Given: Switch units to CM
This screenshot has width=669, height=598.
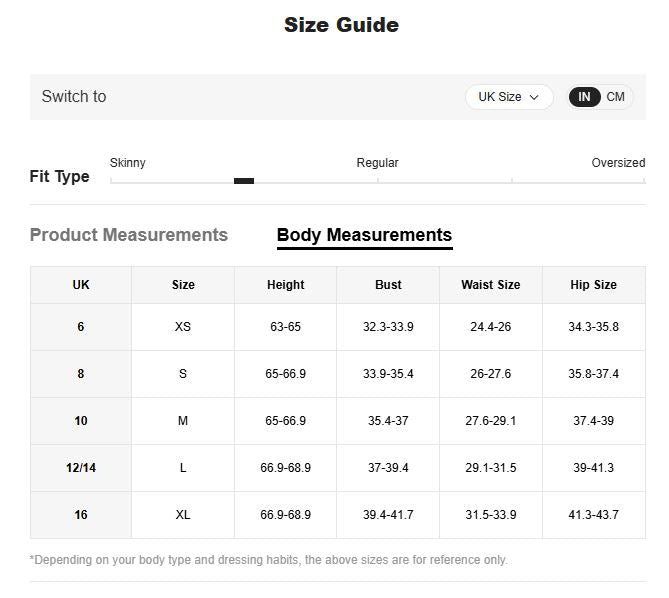Looking at the screenshot, I should coord(615,97).
